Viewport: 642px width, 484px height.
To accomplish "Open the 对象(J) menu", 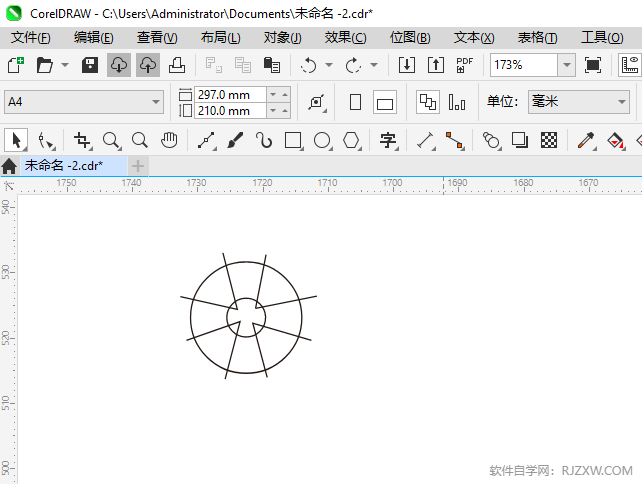I will 283,38.
